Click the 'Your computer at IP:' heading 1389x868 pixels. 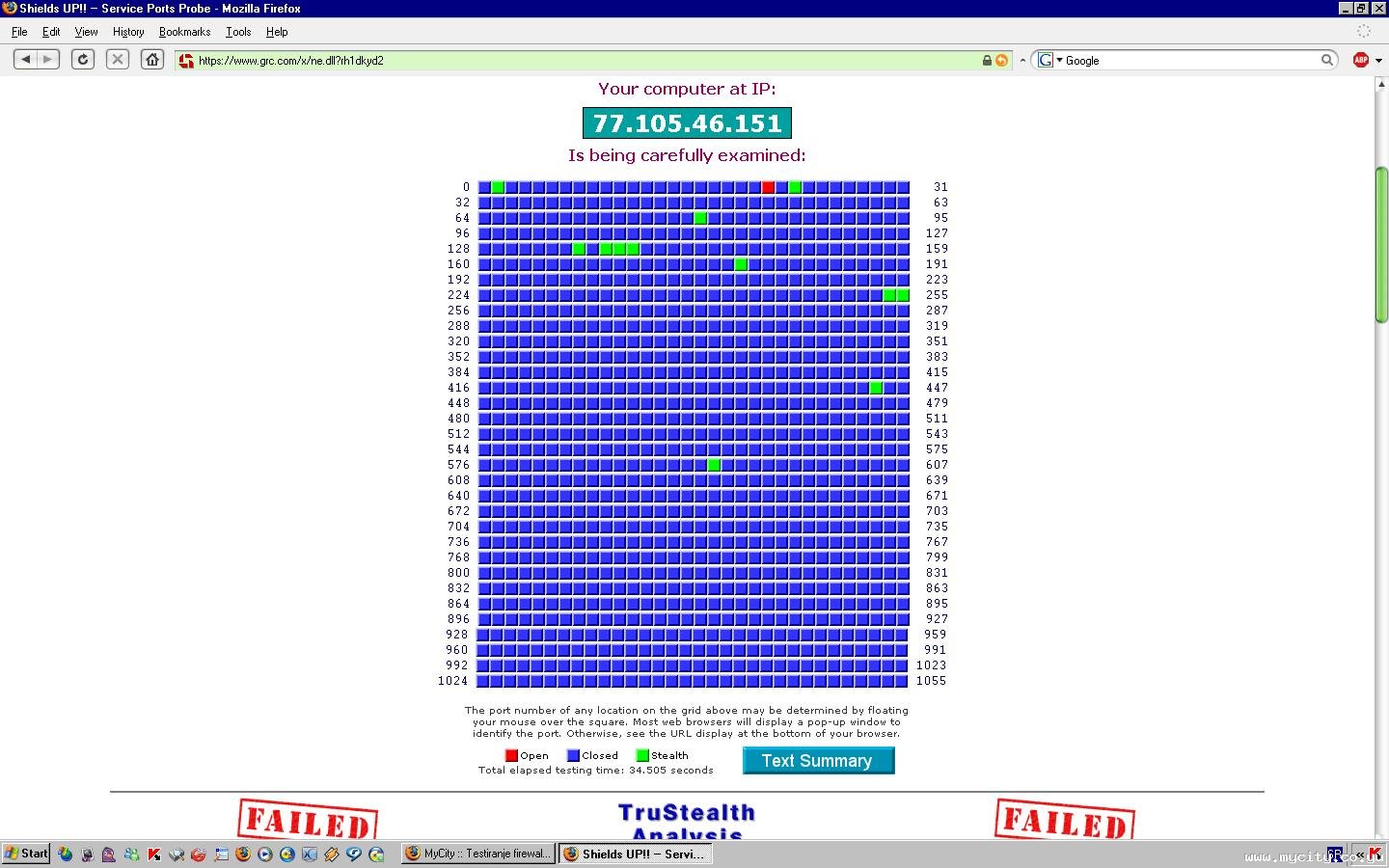(687, 89)
